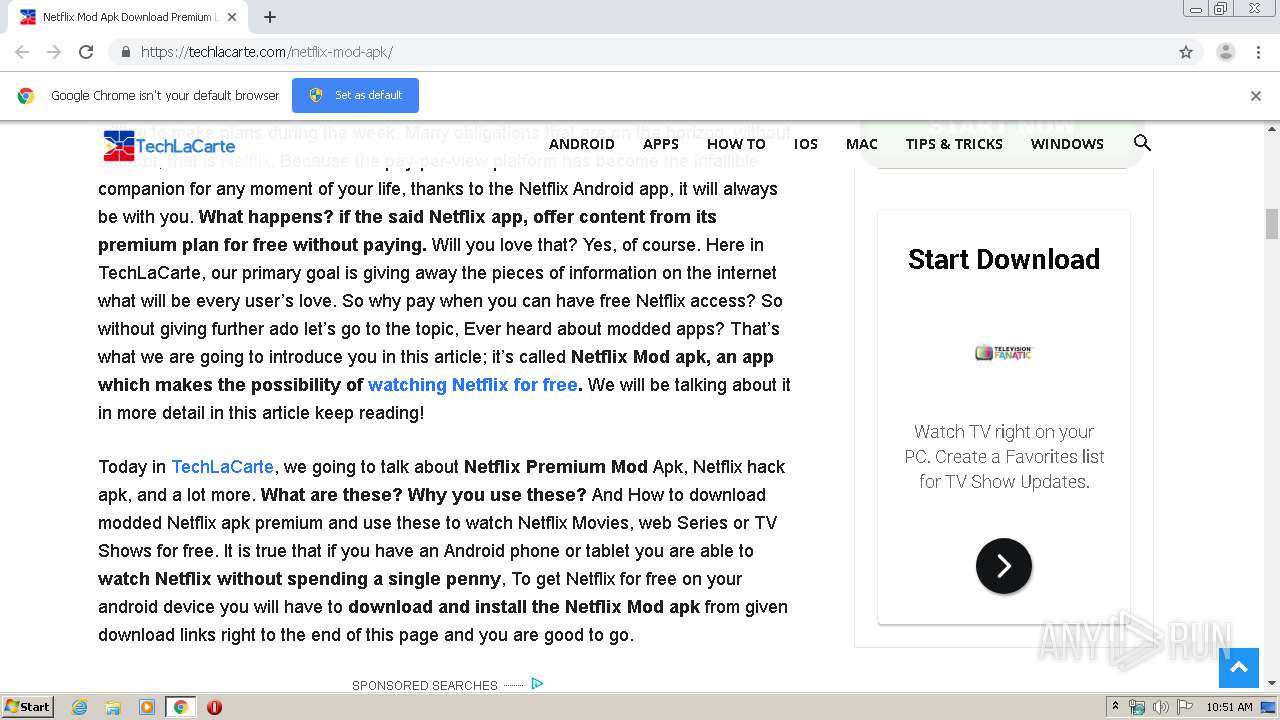This screenshot has width=1280, height=720.
Task: Open the MAC menu item
Action: tap(862, 144)
